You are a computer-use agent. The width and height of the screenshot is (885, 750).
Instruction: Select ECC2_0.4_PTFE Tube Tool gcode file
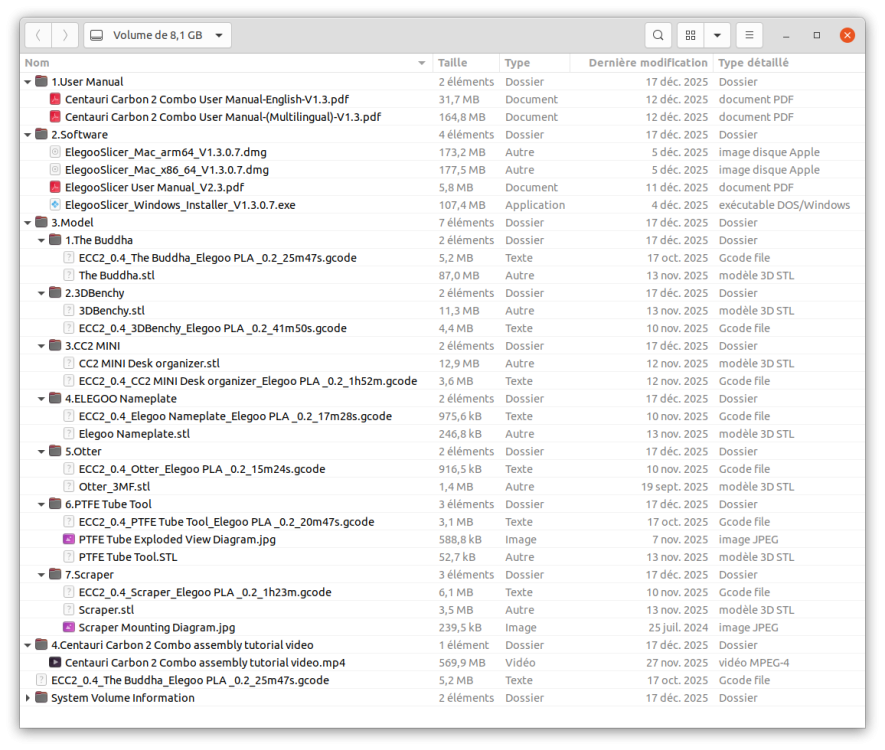226,521
